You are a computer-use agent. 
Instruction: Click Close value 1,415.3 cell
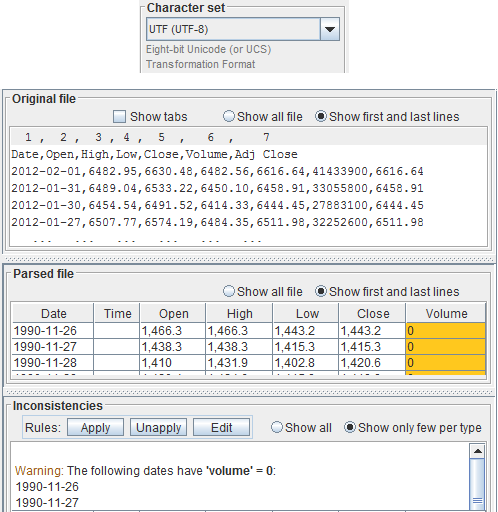pyautogui.click(x=372, y=347)
